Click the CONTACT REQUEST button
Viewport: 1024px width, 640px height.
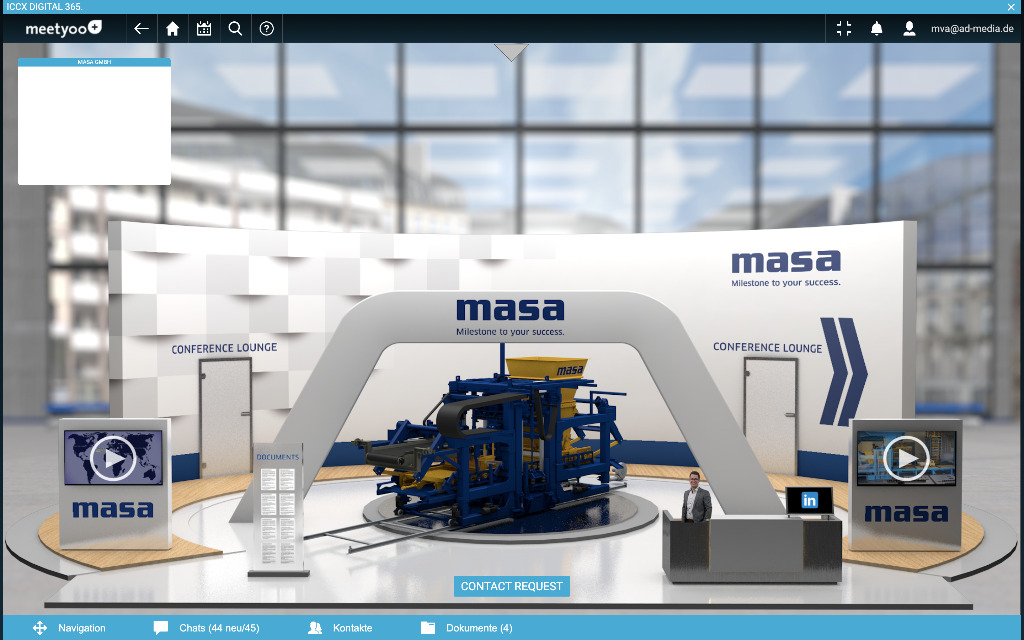click(511, 586)
